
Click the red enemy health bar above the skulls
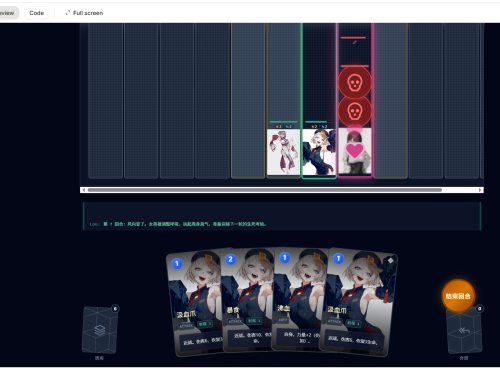[x=355, y=66]
